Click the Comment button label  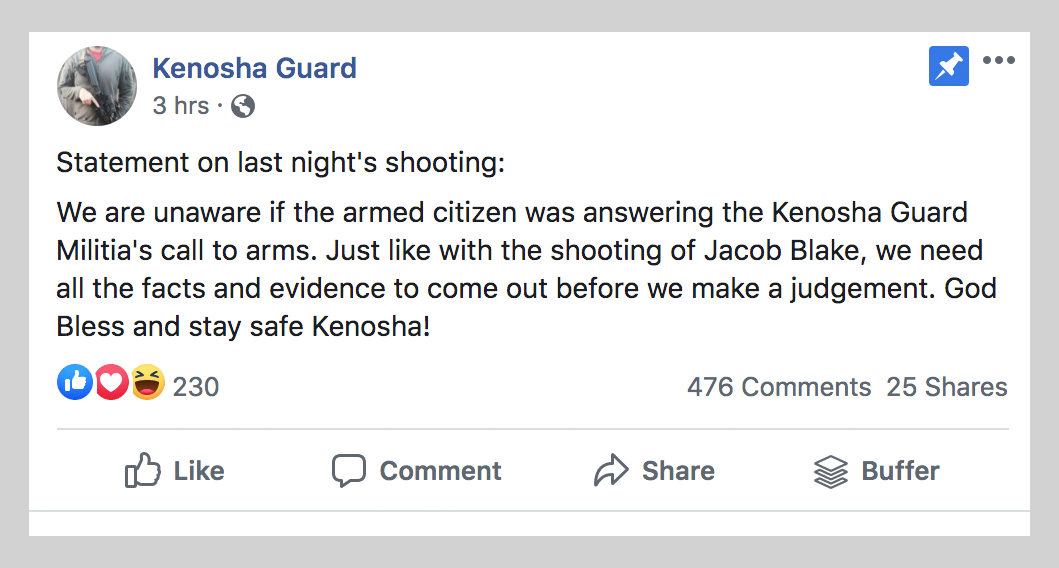[440, 471]
